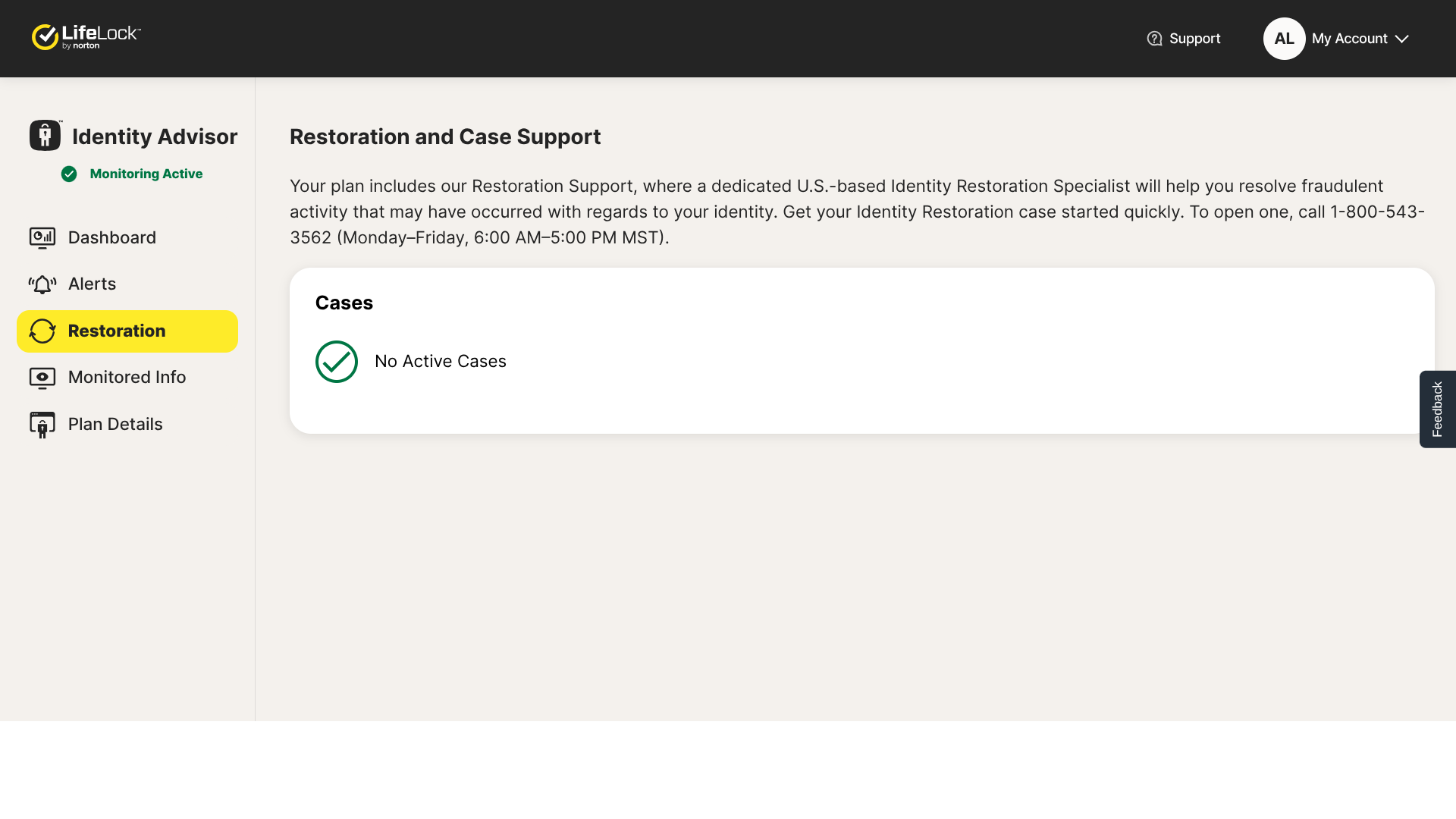Select Monitored Info in sidebar
Image resolution: width=1456 pixels, height=819 pixels.
point(127,378)
